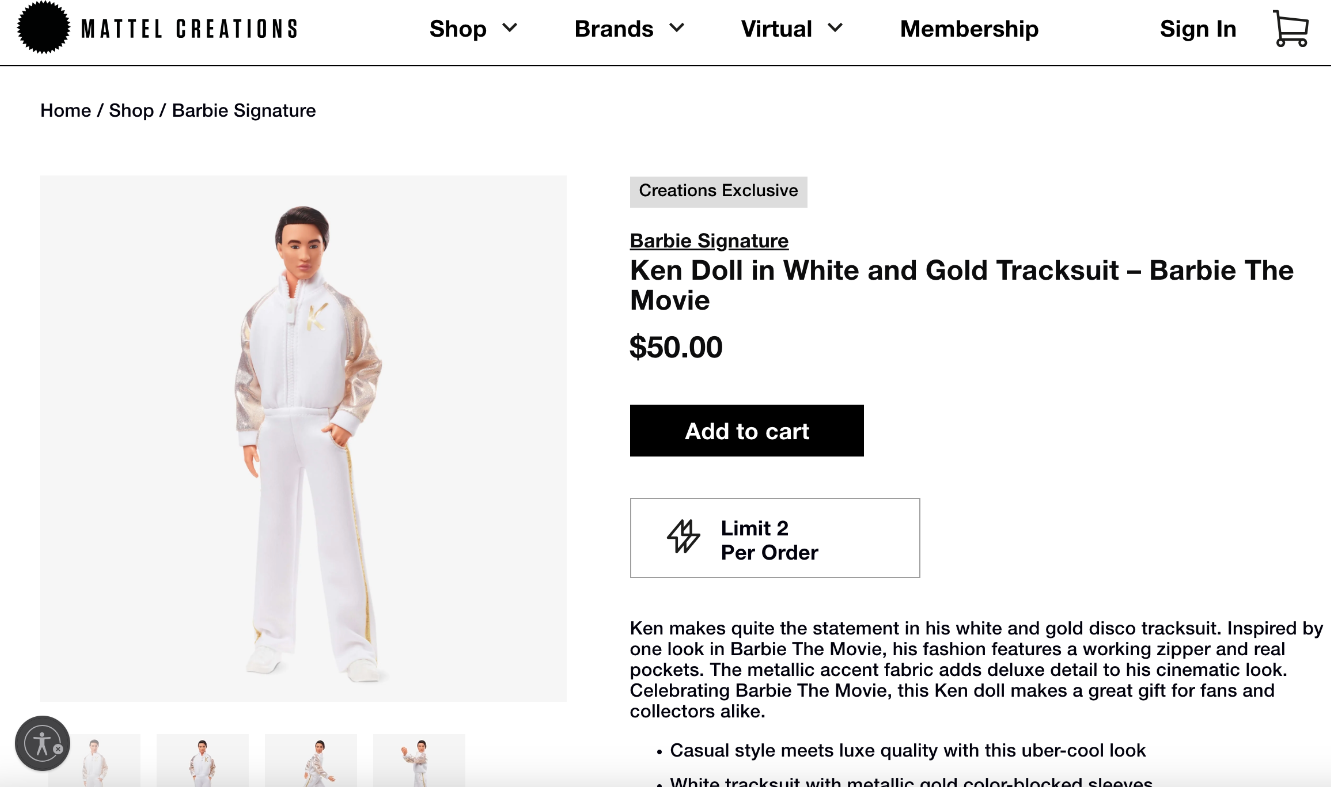
Task: Expand the Shop dropdown chevron
Action: [510, 28]
